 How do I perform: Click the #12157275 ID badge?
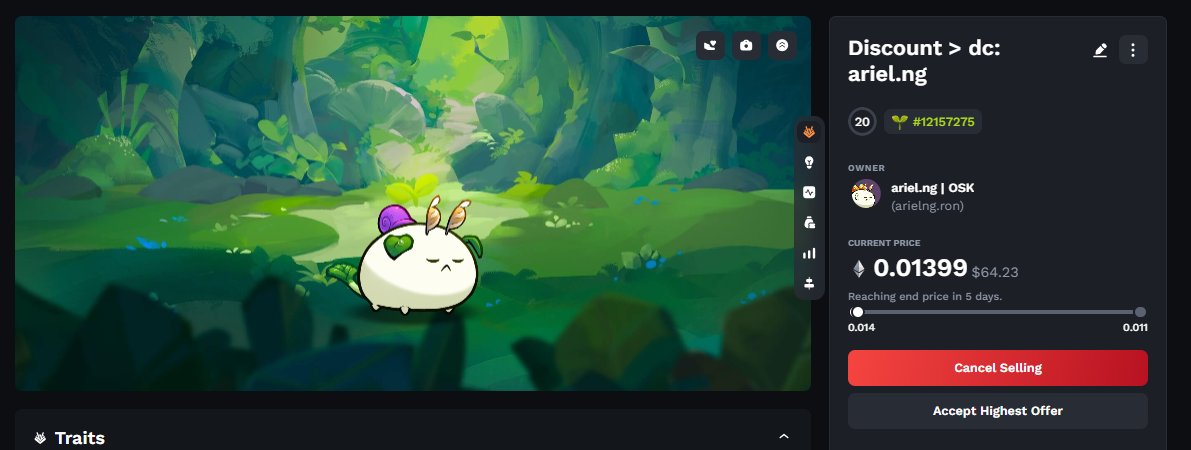(x=933, y=122)
